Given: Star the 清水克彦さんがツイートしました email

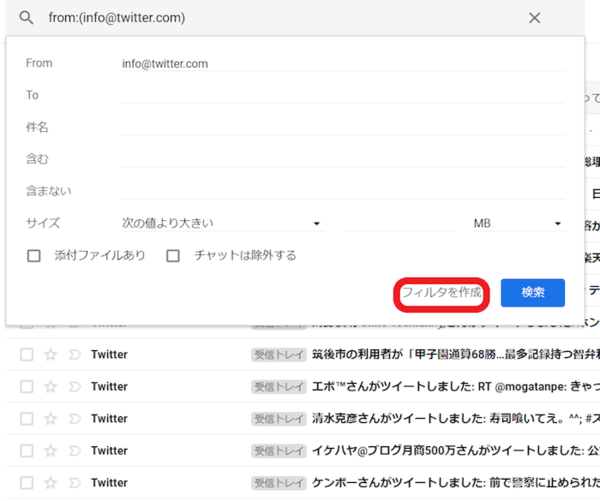Looking at the screenshot, I should click(x=51, y=419).
